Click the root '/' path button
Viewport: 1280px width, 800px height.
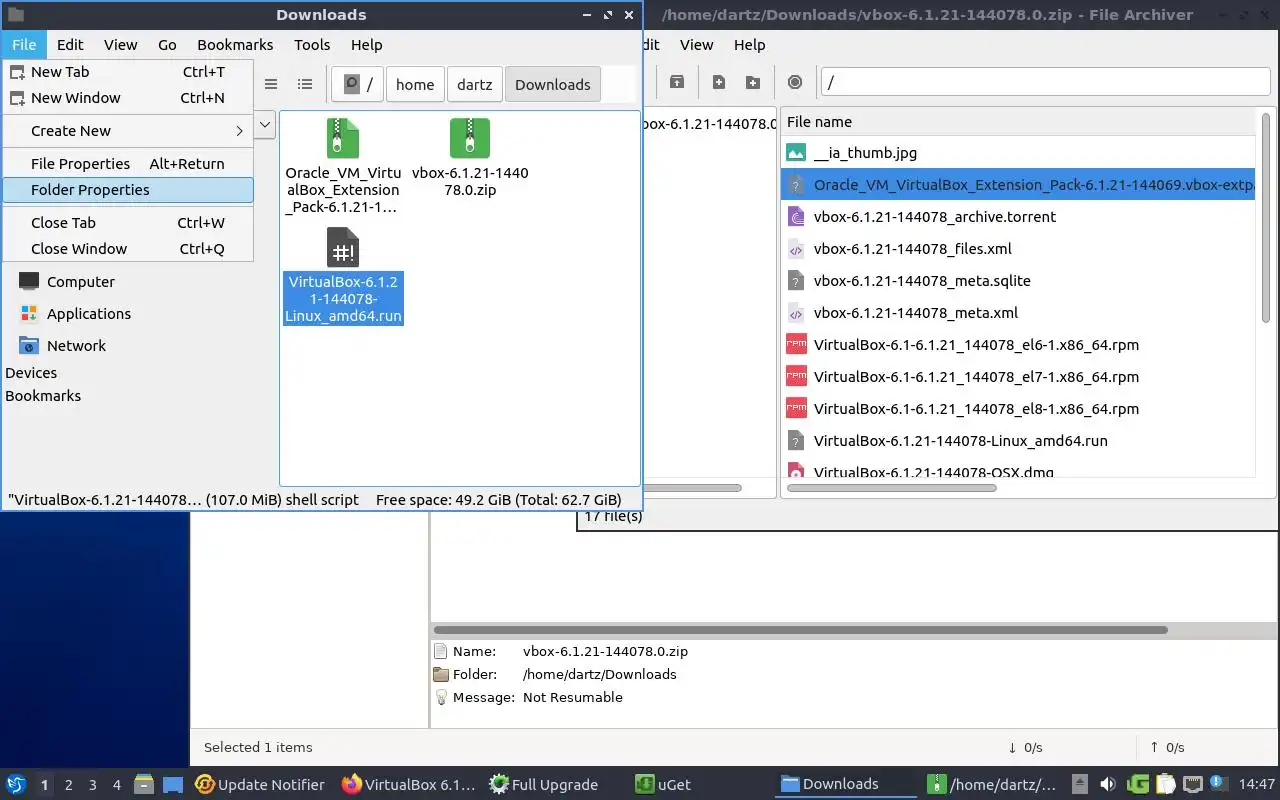[x=358, y=85]
